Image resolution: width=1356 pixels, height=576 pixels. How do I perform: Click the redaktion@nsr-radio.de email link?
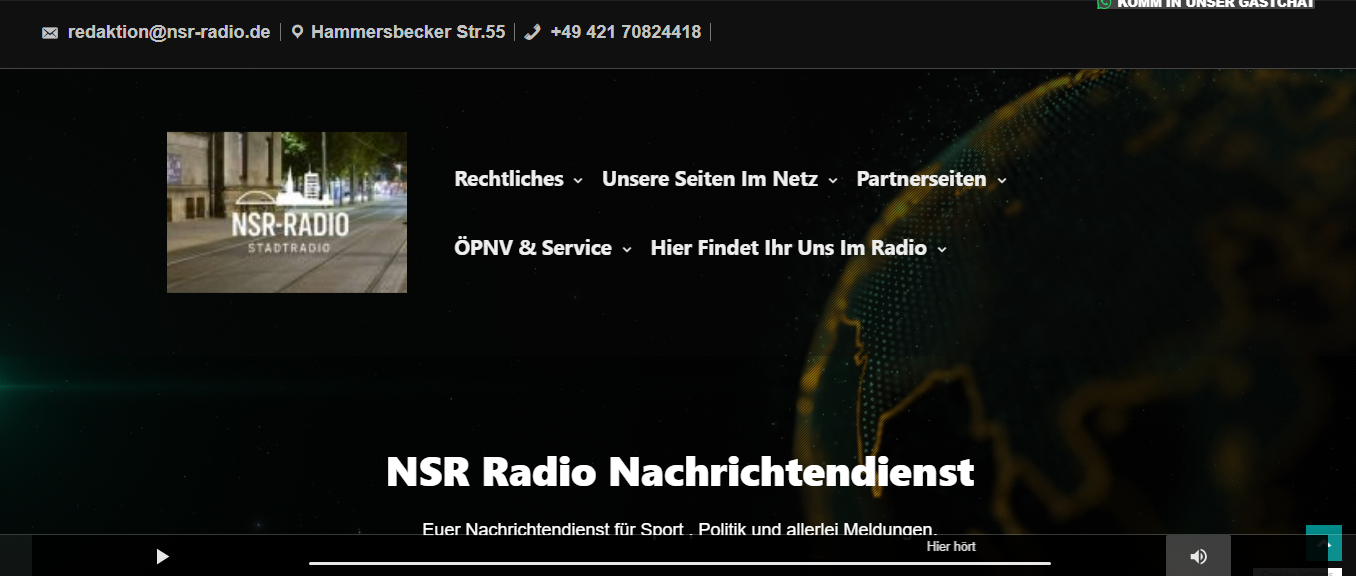click(169, 32)
